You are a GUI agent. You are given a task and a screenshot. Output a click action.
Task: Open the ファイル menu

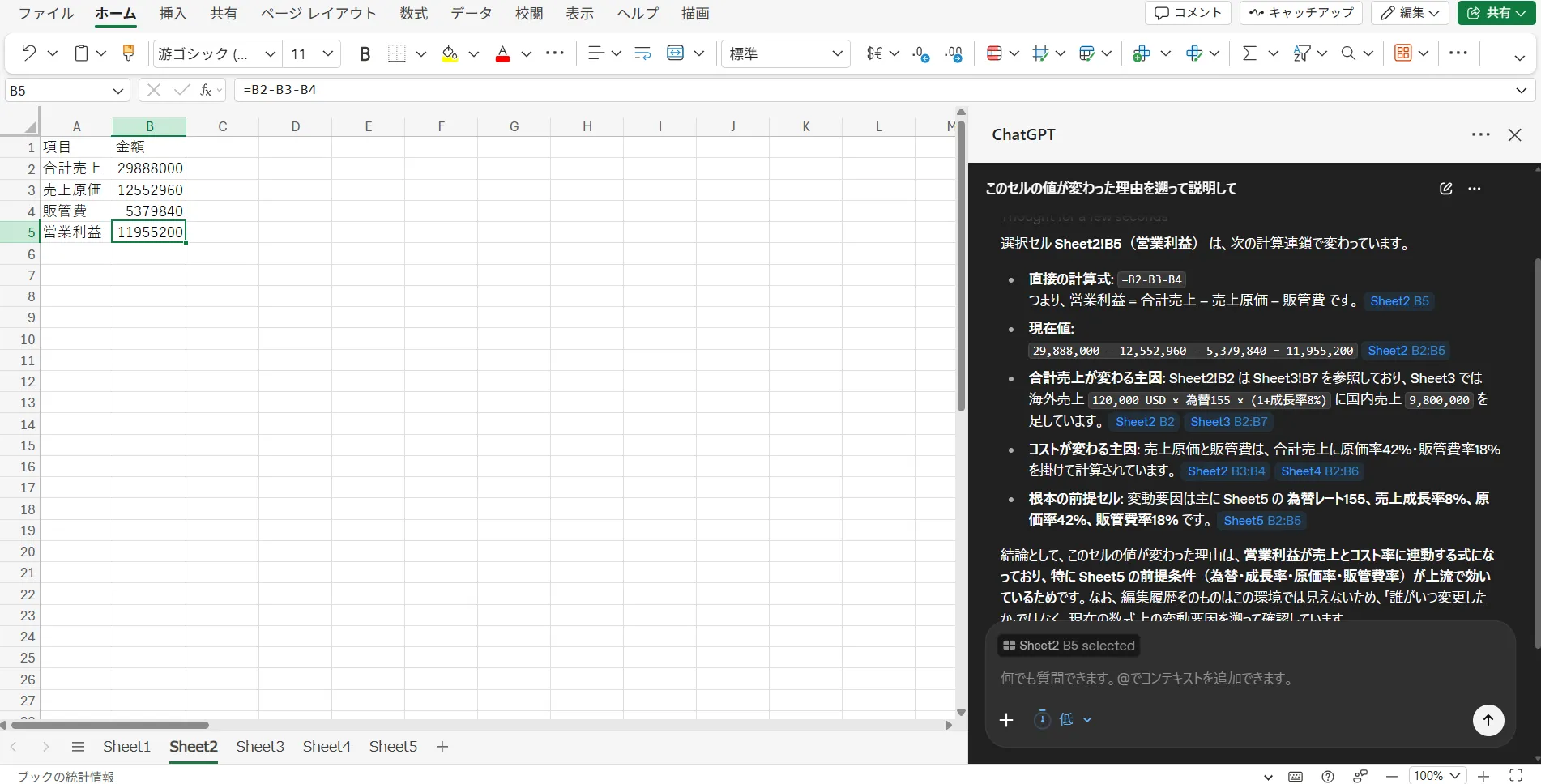[x=45, y=14]
